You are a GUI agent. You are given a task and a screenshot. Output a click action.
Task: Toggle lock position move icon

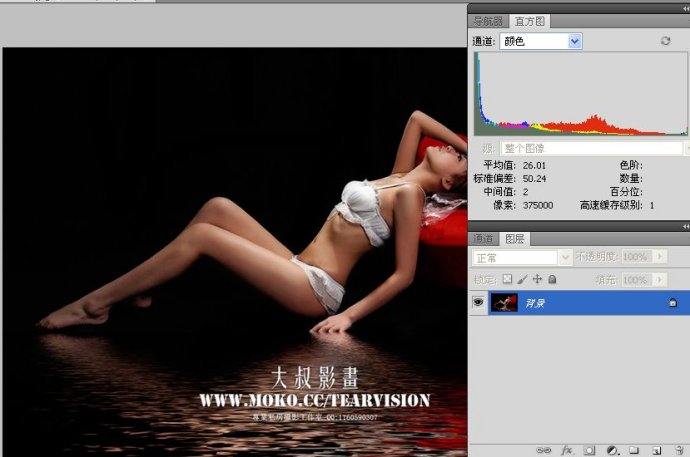coord(537,279)
